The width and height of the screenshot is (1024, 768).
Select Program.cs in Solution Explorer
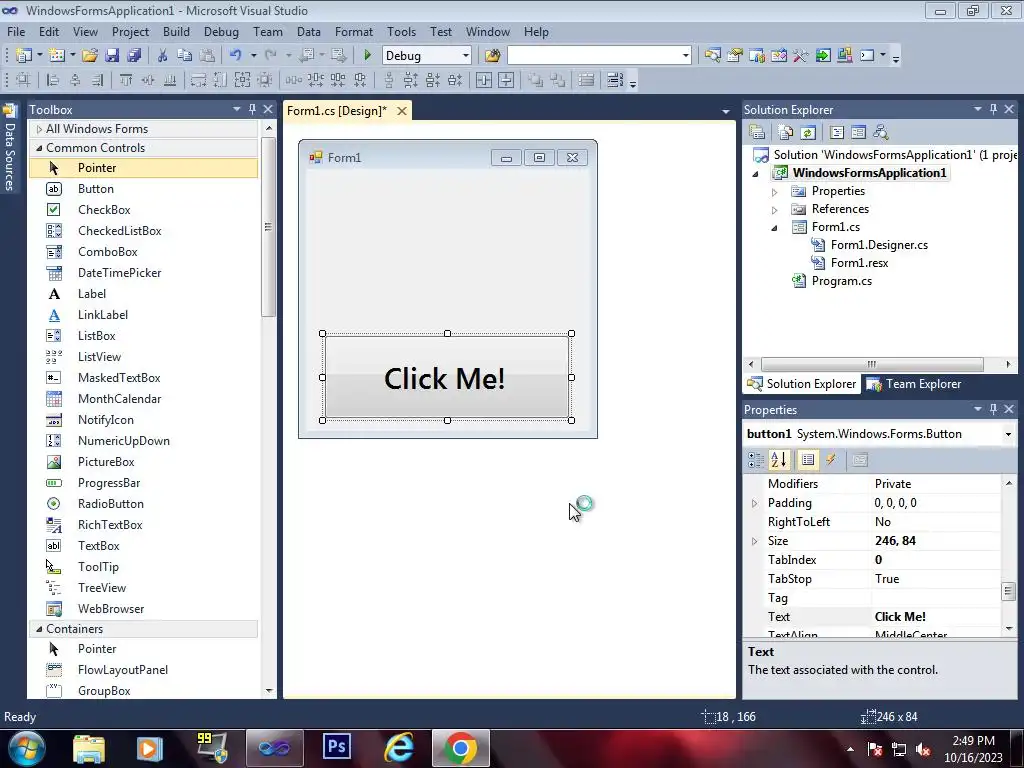coord(841,281)
